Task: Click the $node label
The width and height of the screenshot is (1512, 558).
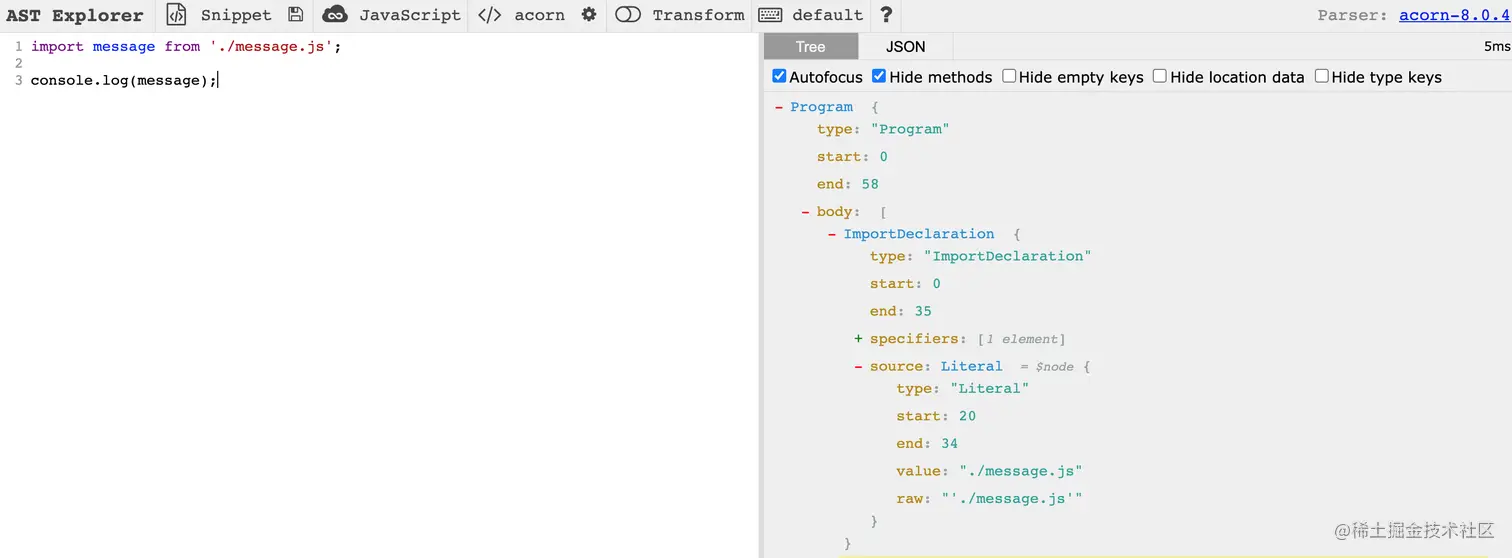Action: pyautogui.click(x=1055, y=367)
